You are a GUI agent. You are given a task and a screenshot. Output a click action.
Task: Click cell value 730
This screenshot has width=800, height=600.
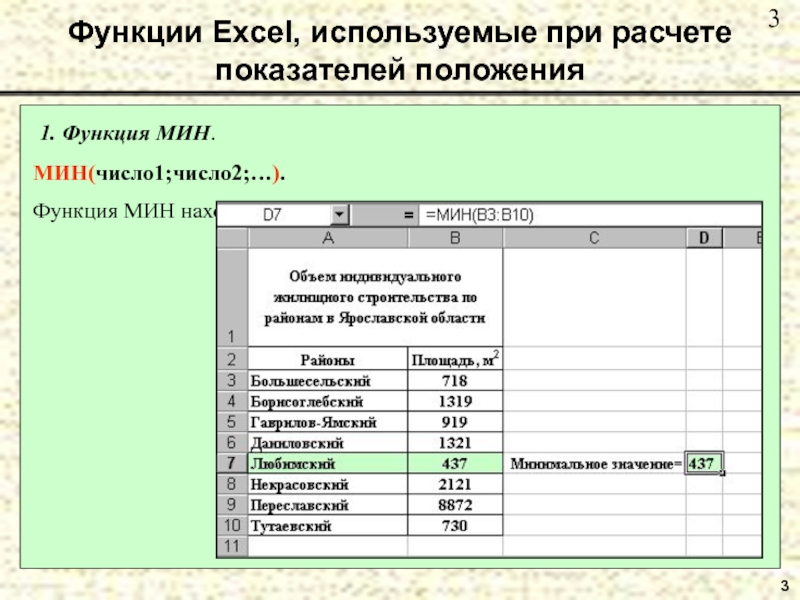pyautogui.click(x=455, y=525)
